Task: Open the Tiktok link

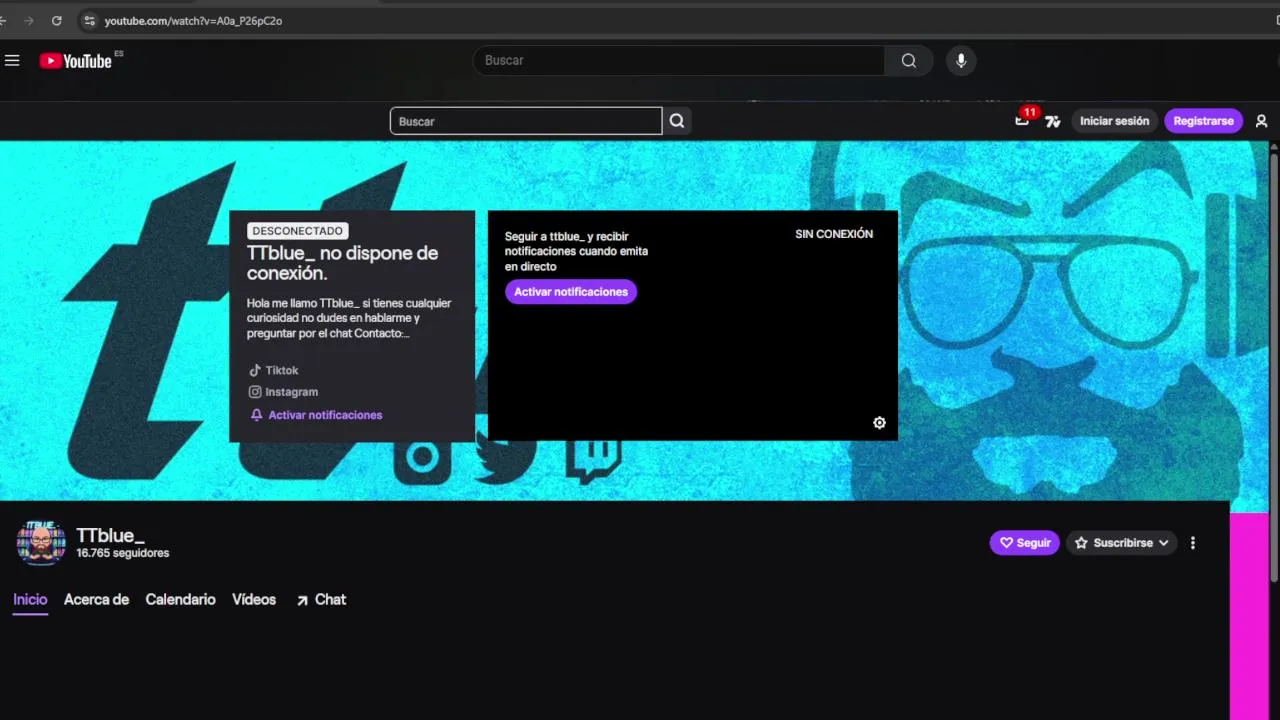Action: point(274,370)
